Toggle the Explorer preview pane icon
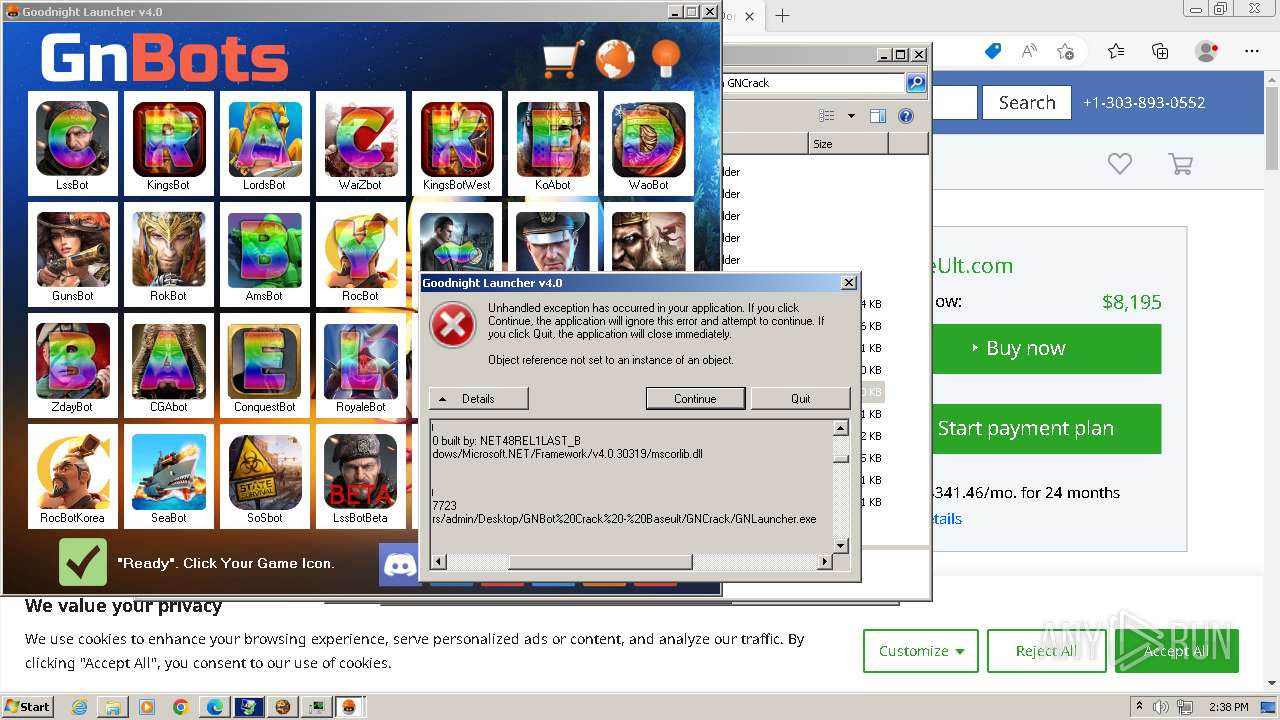Screen dimensions: 1280x720 878,116
